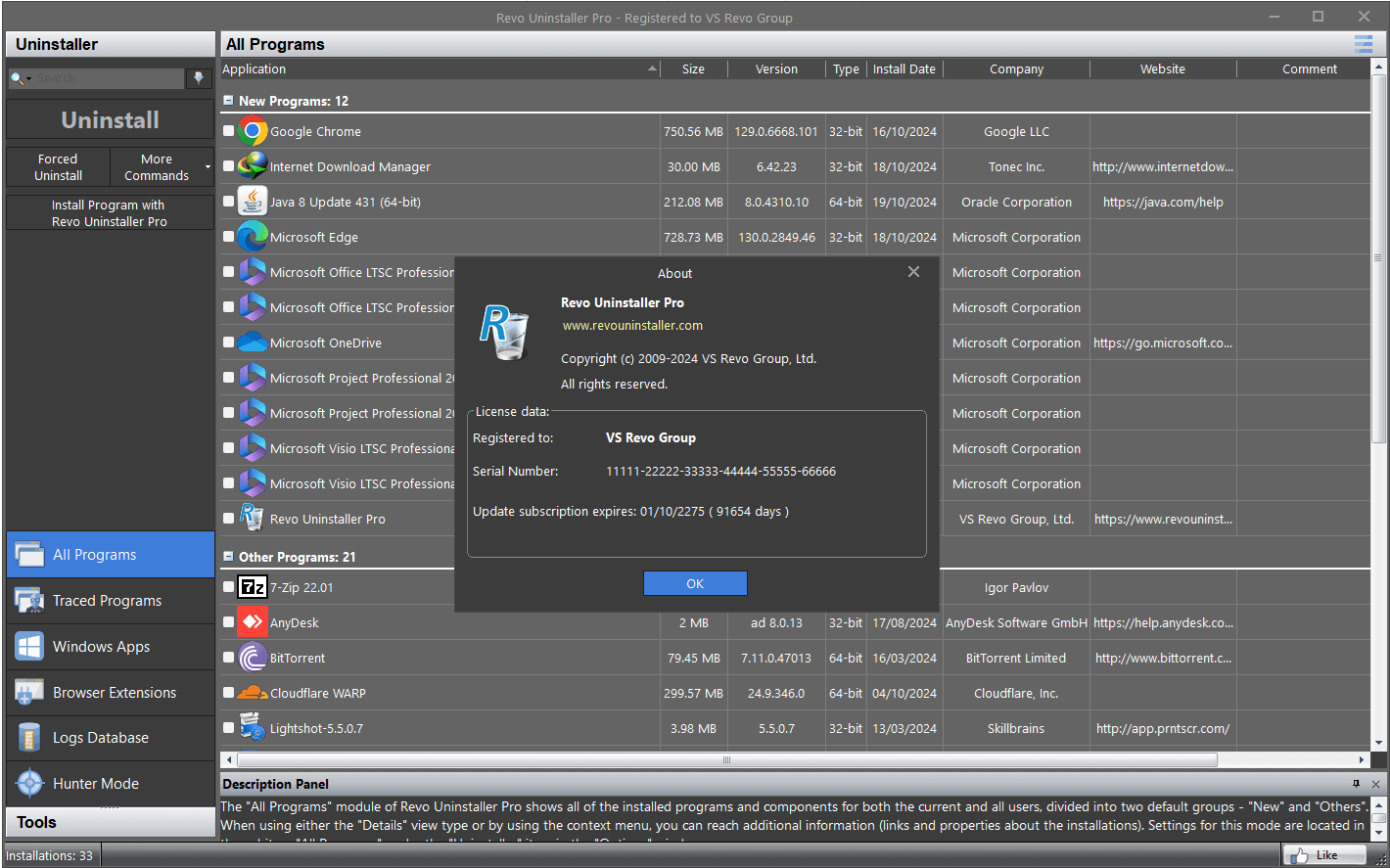
Task: Open the view options hamburger icon
Action: (1363, 44)
